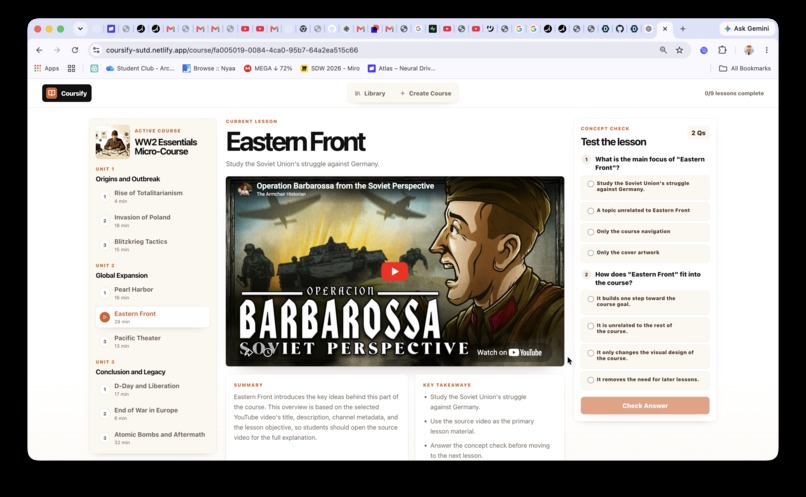Open Browse :: Nyaa bookmark

point(209,68)
